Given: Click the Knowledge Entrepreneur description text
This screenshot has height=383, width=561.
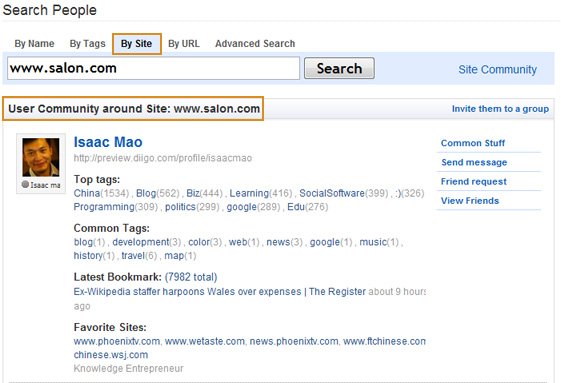Looking at the screenshot, I should [x=128, y=368].
